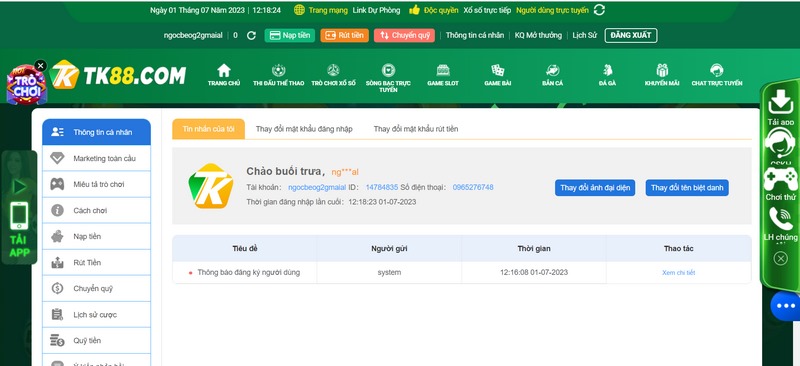Close the Hot Trò chơi badge
The width and height of the screenshot is (800, 366).
40,65
